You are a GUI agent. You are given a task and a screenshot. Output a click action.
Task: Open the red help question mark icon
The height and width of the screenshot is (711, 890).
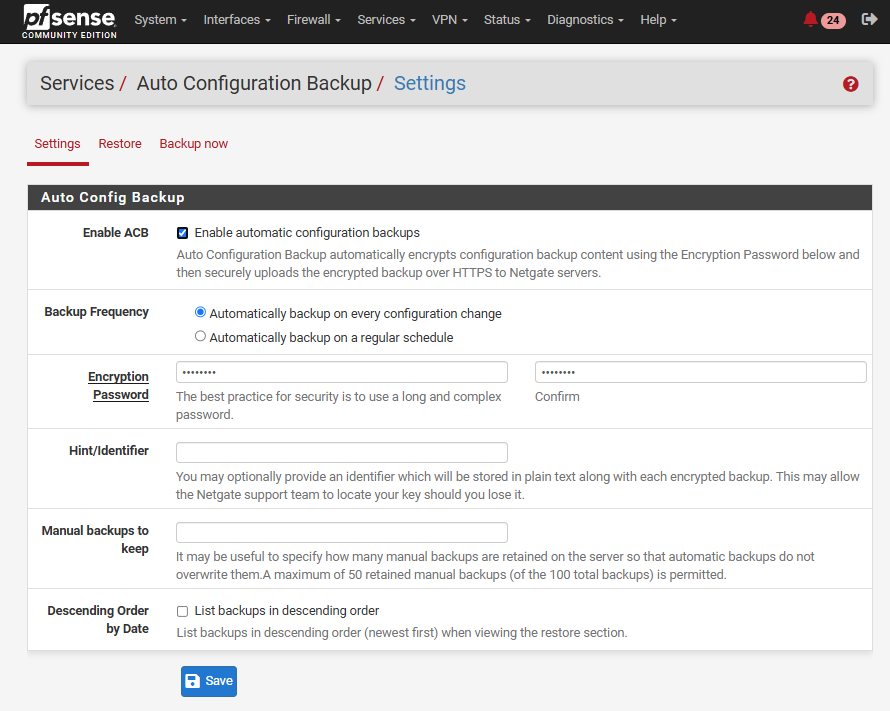(850, 84)
